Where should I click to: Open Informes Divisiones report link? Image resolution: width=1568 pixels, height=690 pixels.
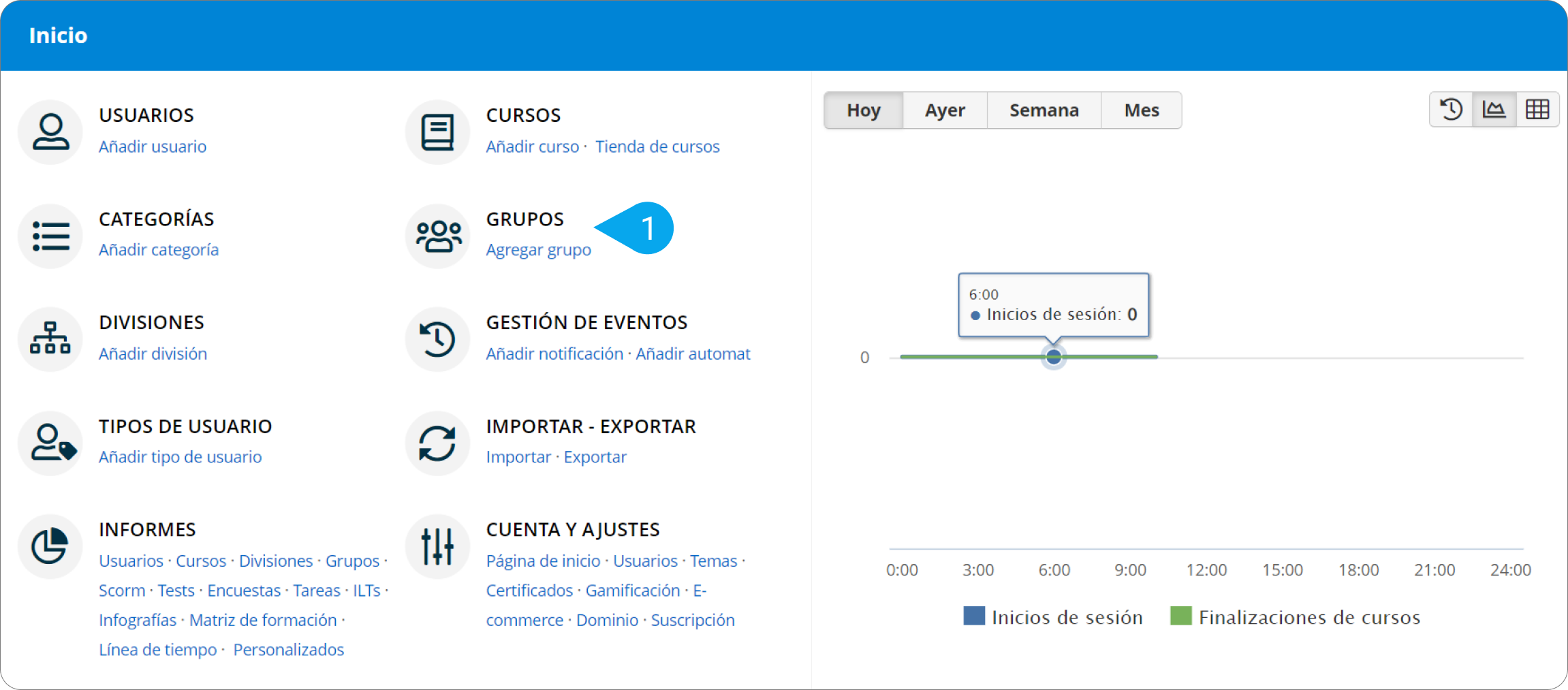tap(276, 561)
